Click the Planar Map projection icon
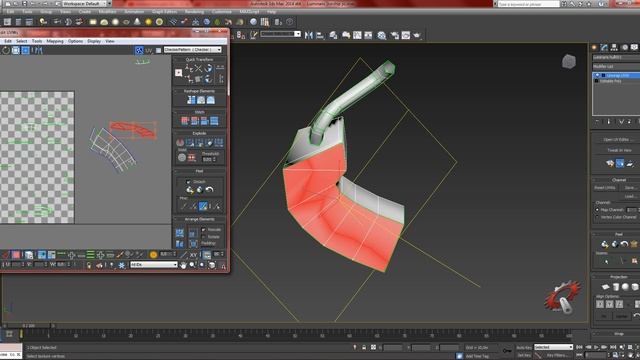 pos(606,287)
